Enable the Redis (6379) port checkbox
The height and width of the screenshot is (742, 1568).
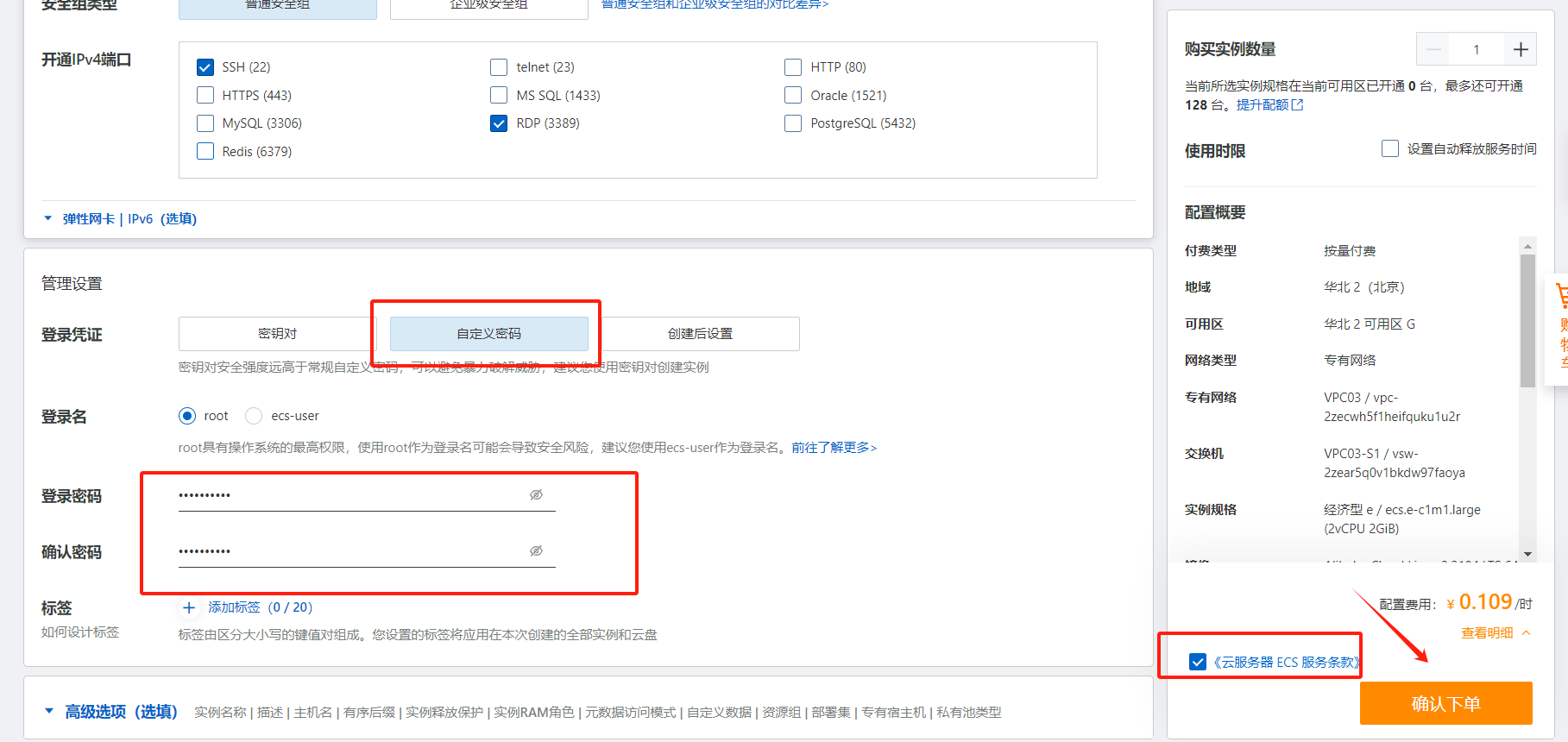[205, 151]
